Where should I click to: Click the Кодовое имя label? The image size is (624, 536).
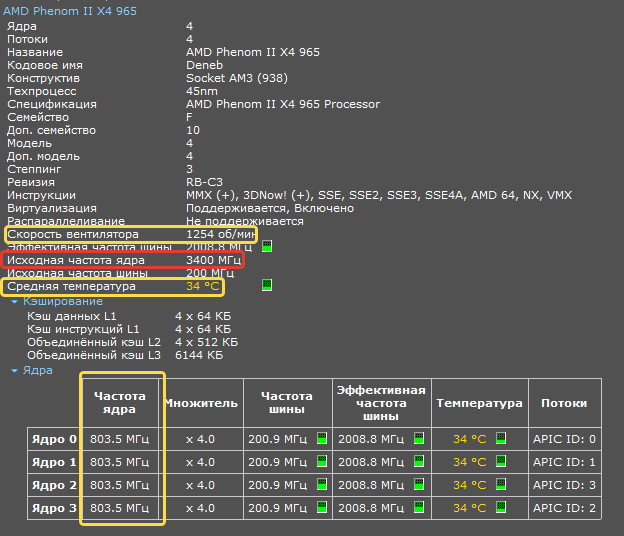tap(45, 65)
